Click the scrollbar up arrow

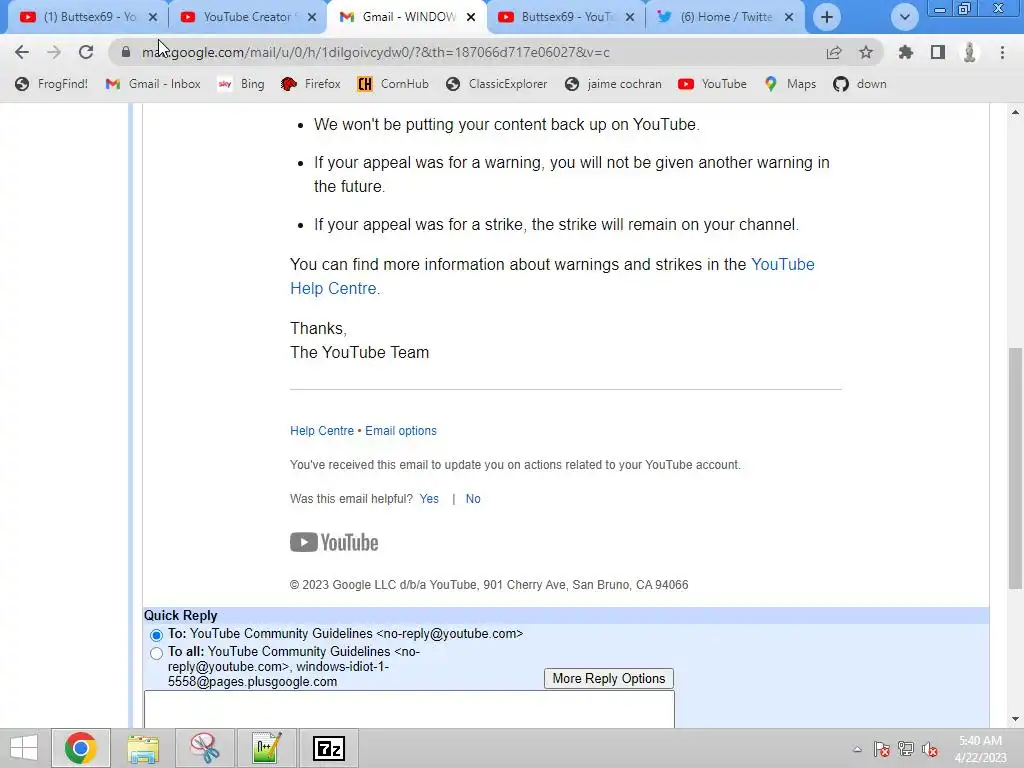pyautogui.click(x=1015, y=112)
